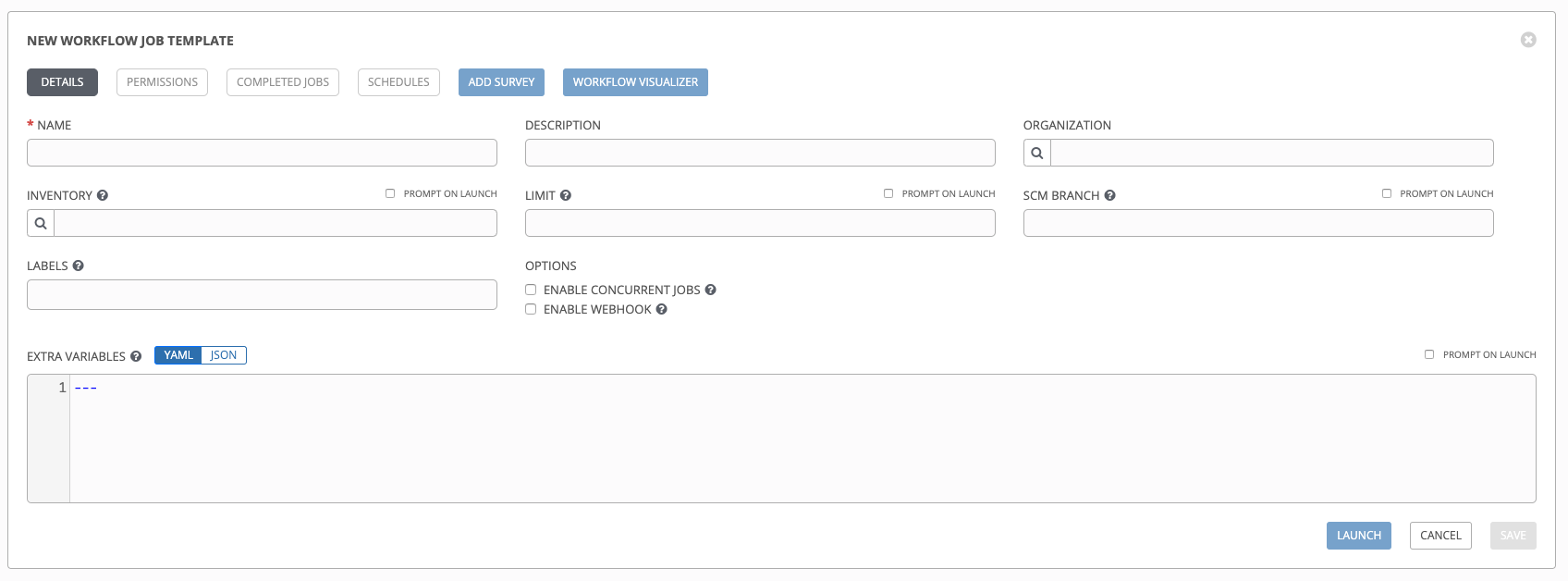Click the Organization lookup search icon

(1037, 154)
